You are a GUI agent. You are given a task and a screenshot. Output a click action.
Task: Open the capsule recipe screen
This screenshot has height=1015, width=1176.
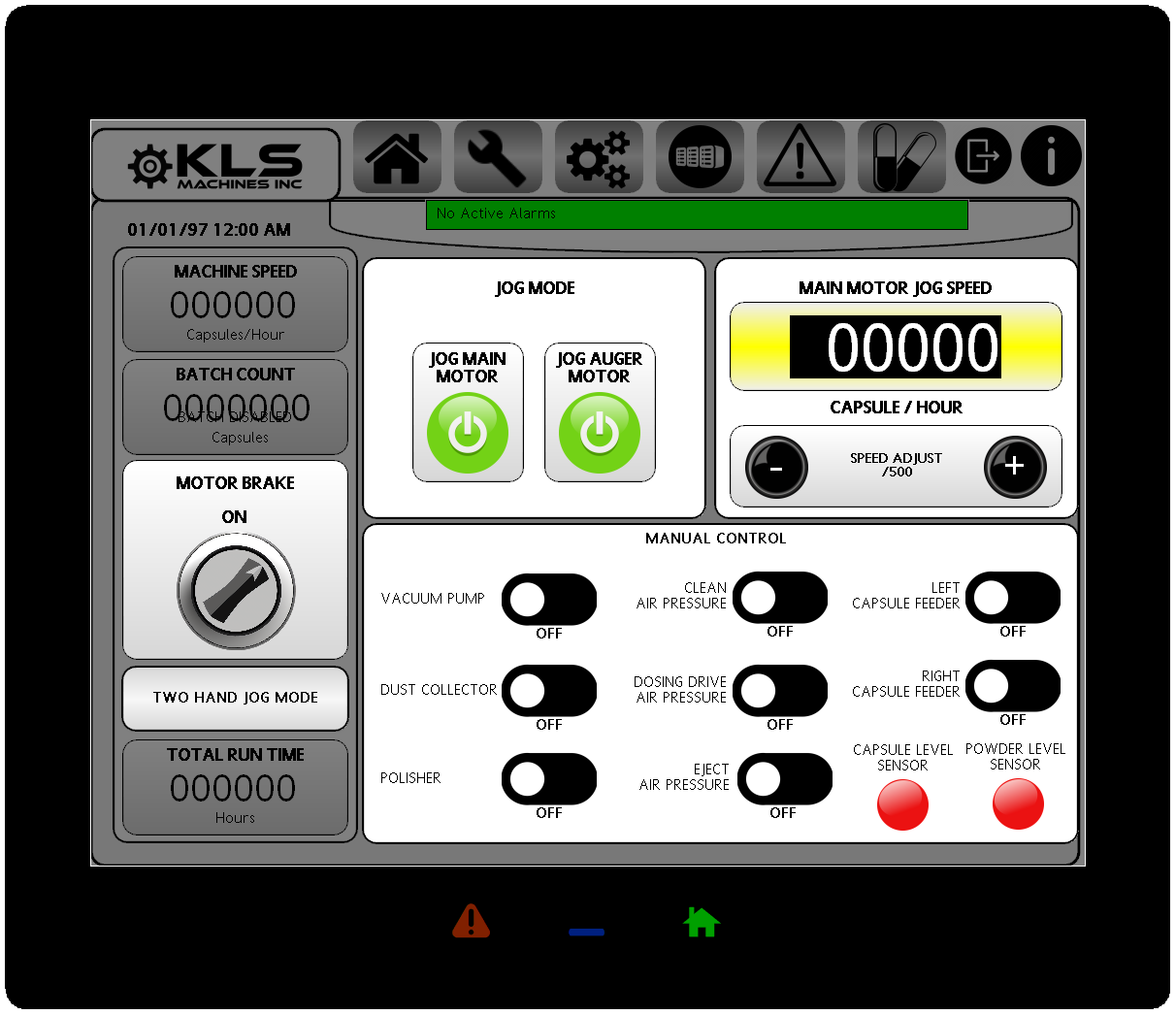(901, 157)
